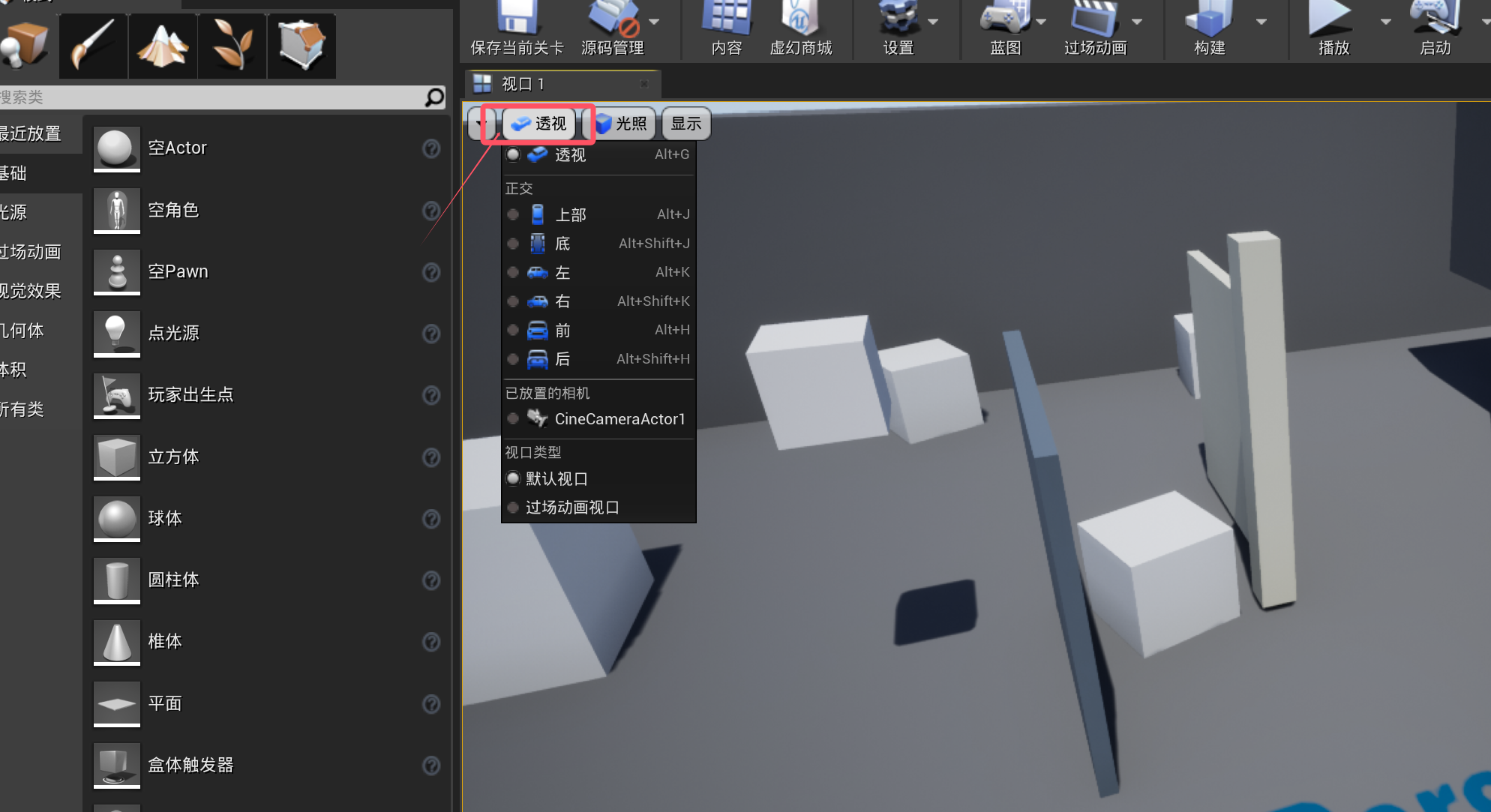Switch to Foliage mode leaf icon

(232, 45)
